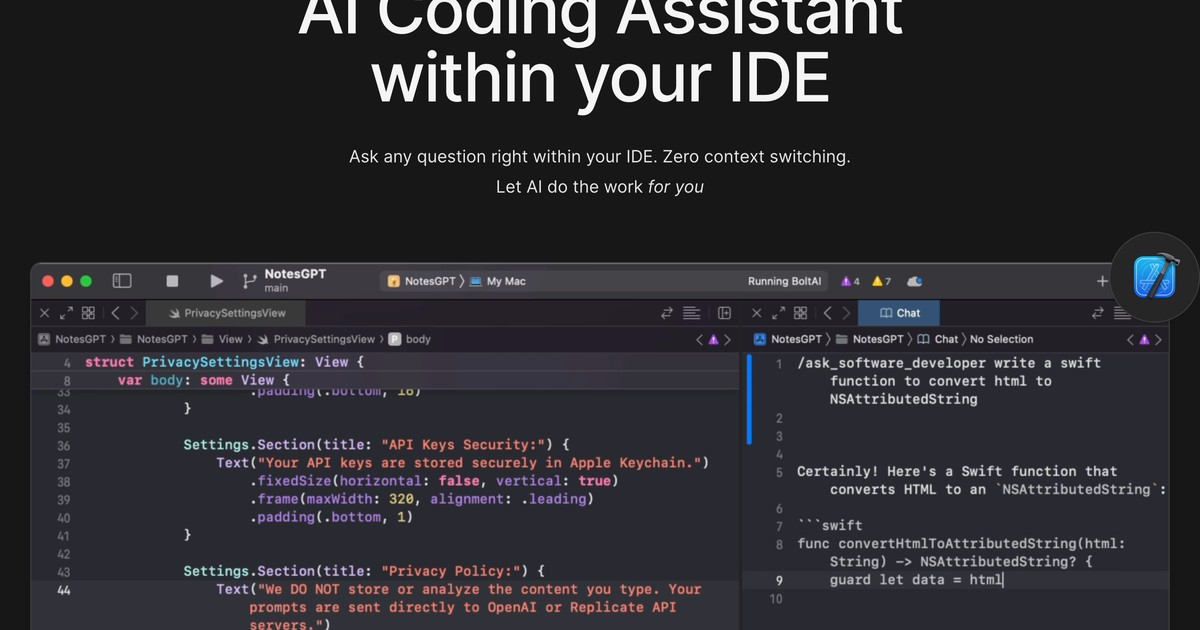
Task: Toggle the navigator sidebar in Xcode toolbar
Action: 122,281
